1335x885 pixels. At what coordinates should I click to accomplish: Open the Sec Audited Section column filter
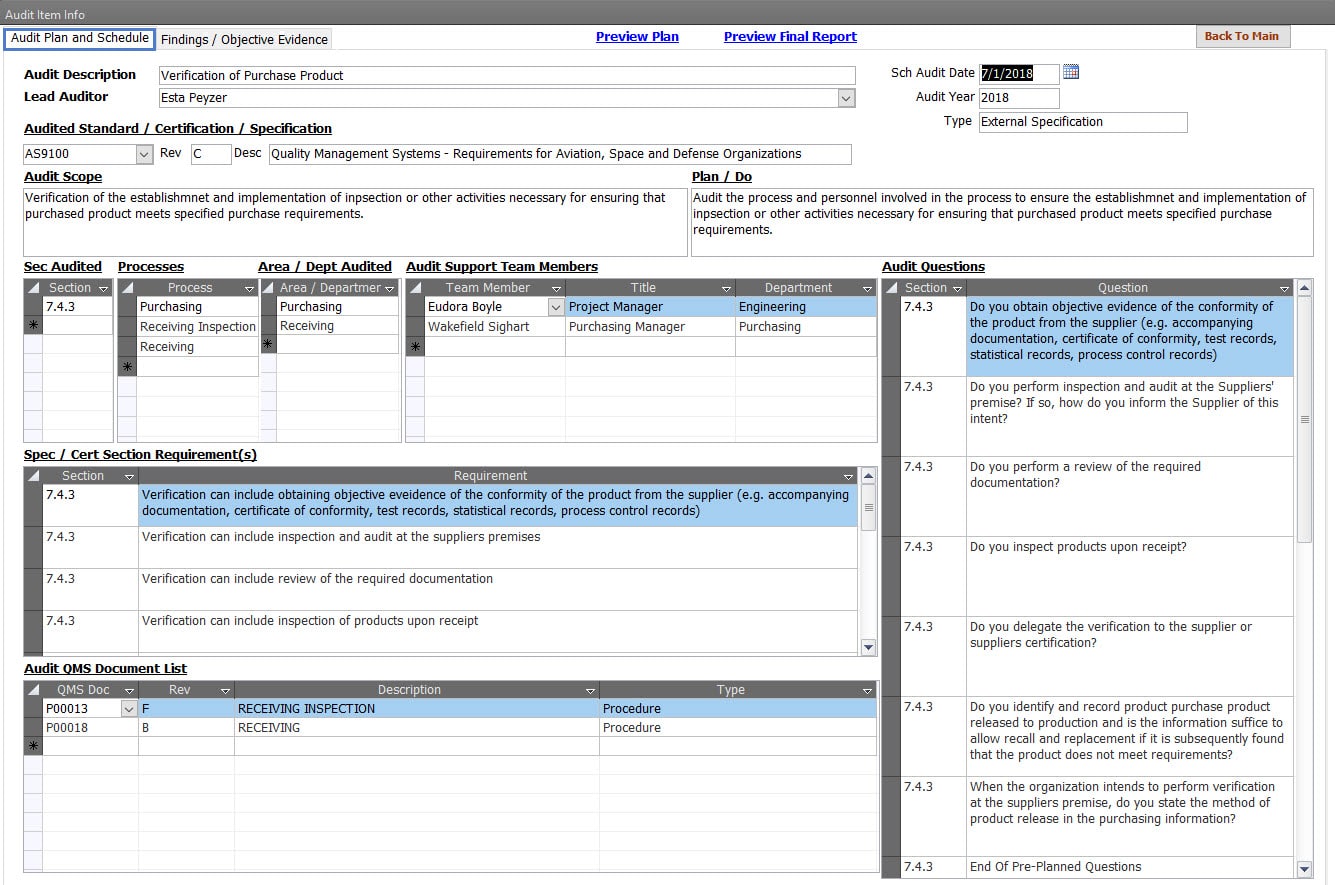pos(104,288)
